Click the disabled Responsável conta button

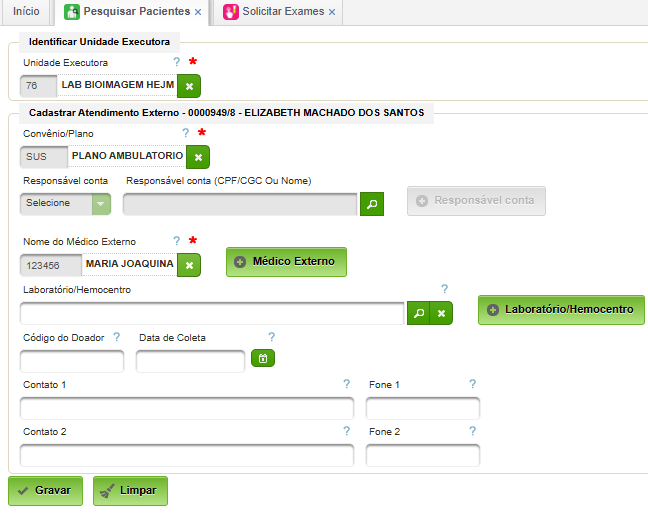point(476,201)
